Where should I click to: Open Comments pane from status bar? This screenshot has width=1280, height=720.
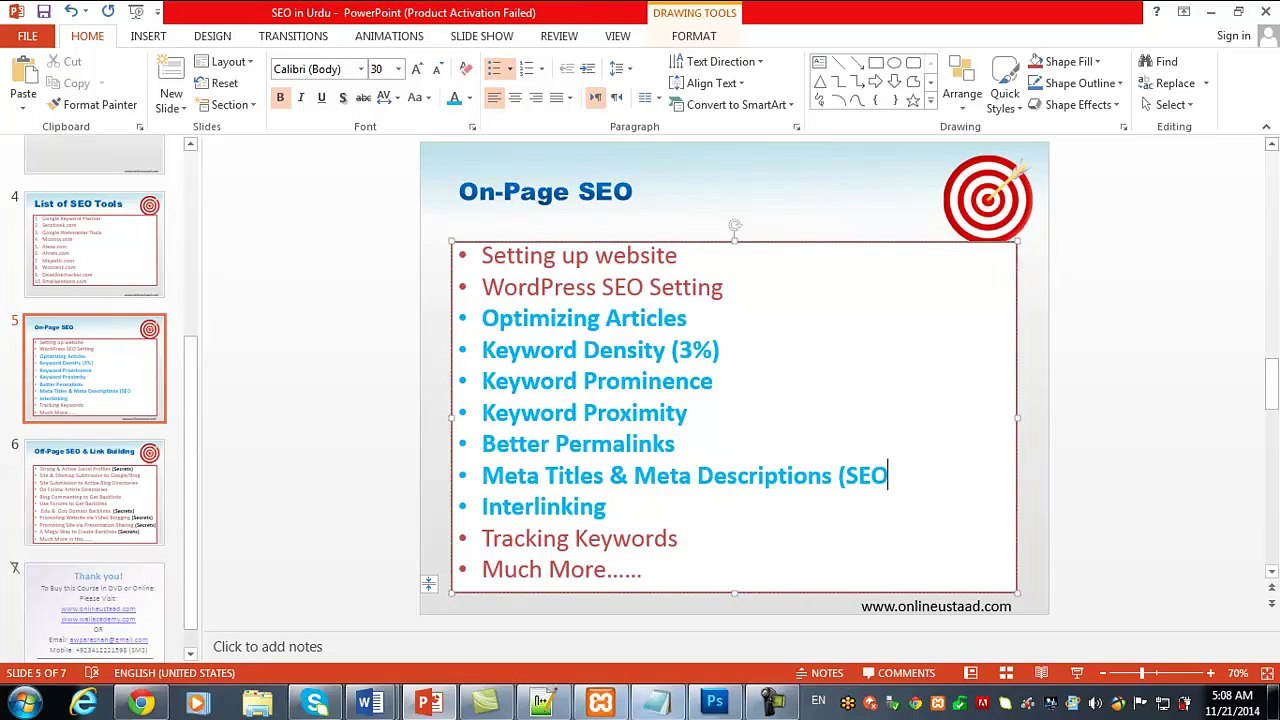(898, 673)
